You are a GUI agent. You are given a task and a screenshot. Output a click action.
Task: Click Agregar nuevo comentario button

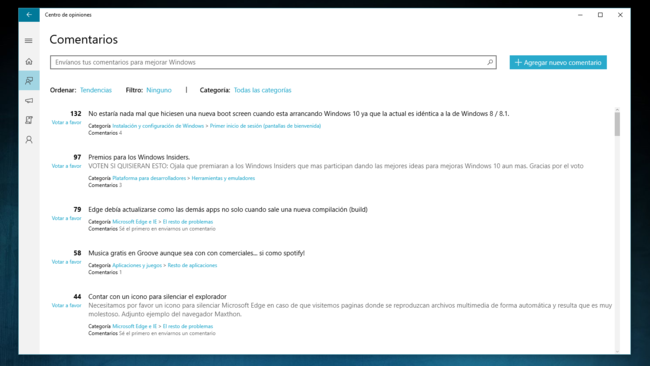click(558, 62)
